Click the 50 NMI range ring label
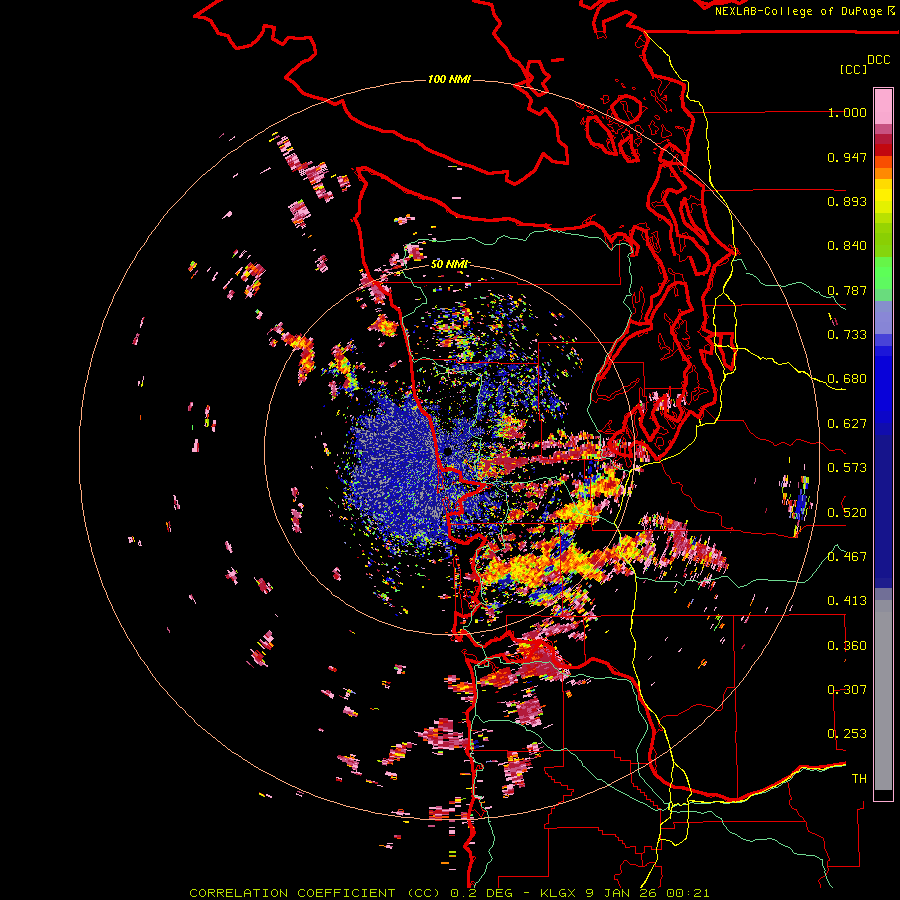 (x=449, y=264)
